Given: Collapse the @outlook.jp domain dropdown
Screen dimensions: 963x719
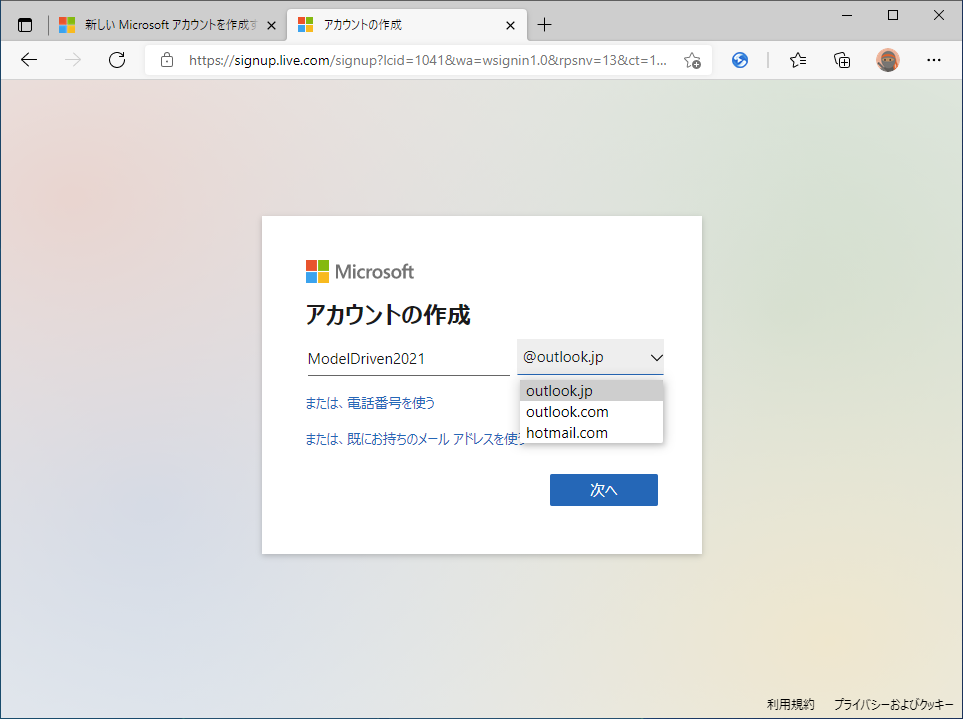Looking at the screenshot, I should pyautogui.click(x=590, y=357).
